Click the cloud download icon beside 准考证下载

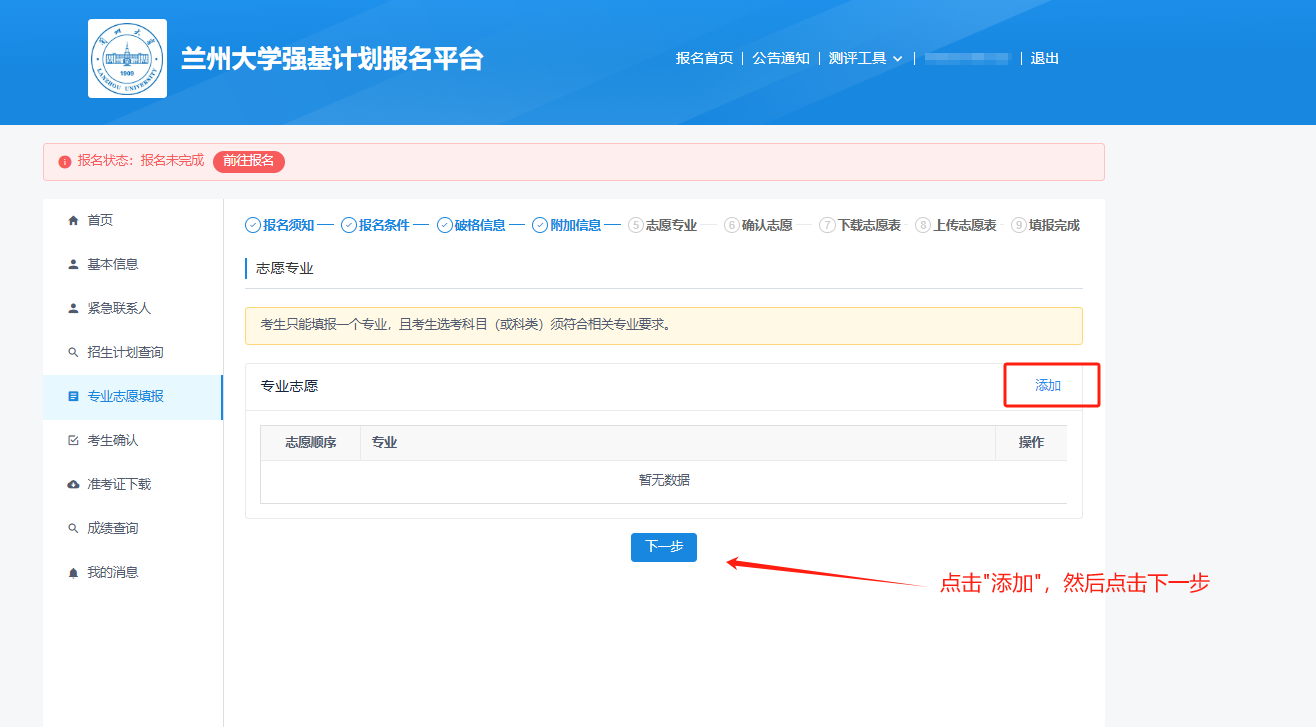tap(73, 485)
